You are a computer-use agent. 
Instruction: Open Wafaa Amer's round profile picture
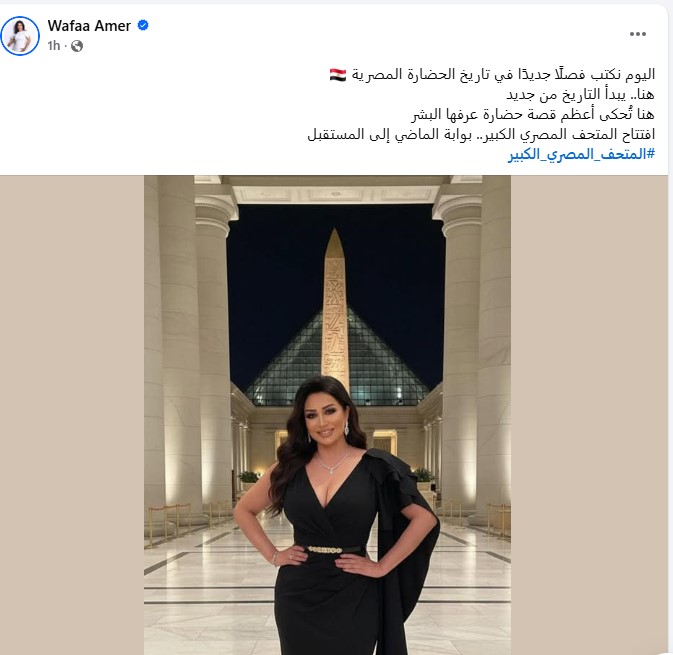[20, 36]
